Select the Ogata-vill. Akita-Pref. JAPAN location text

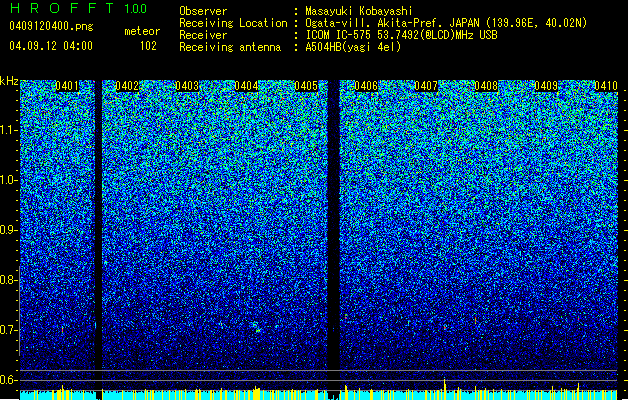(x=446, y=23)
